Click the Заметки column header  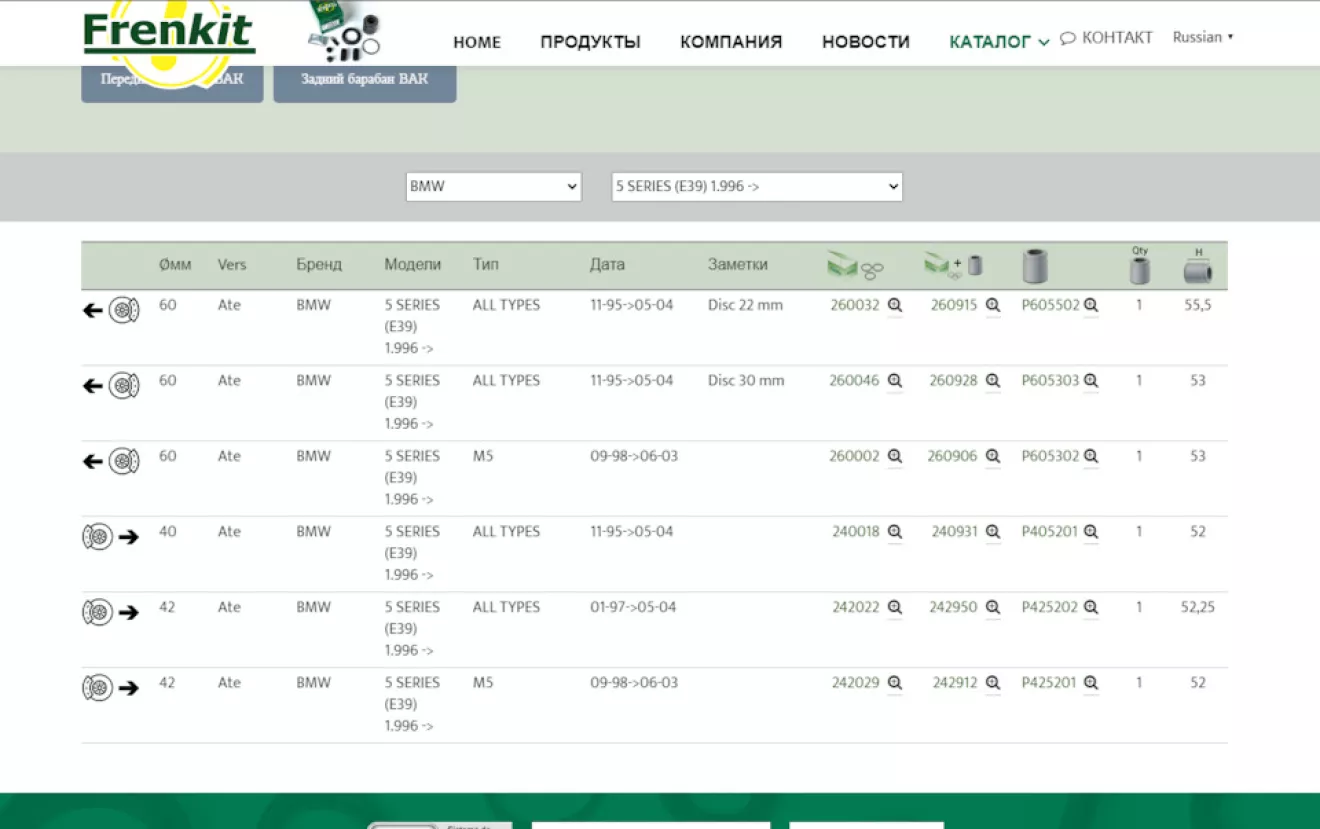coord(738,265)
